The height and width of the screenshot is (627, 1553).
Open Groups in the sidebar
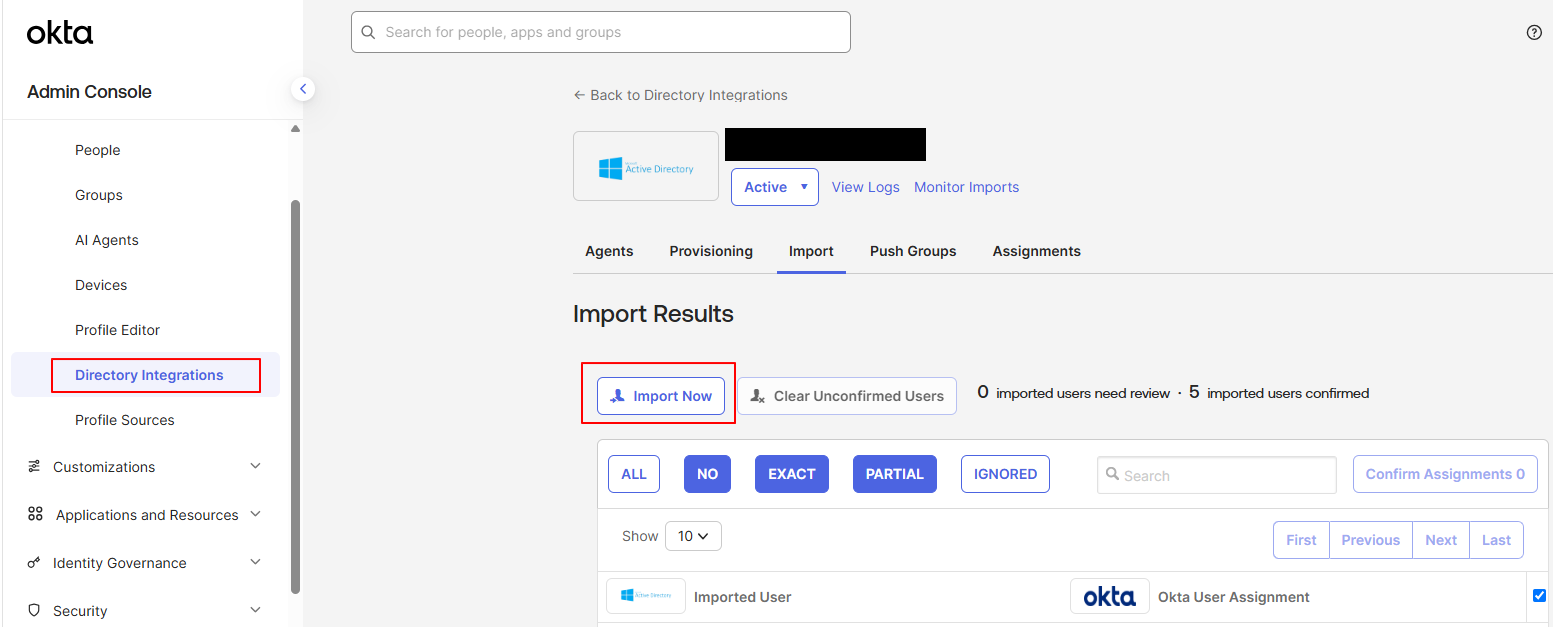[x=99, y=195]
